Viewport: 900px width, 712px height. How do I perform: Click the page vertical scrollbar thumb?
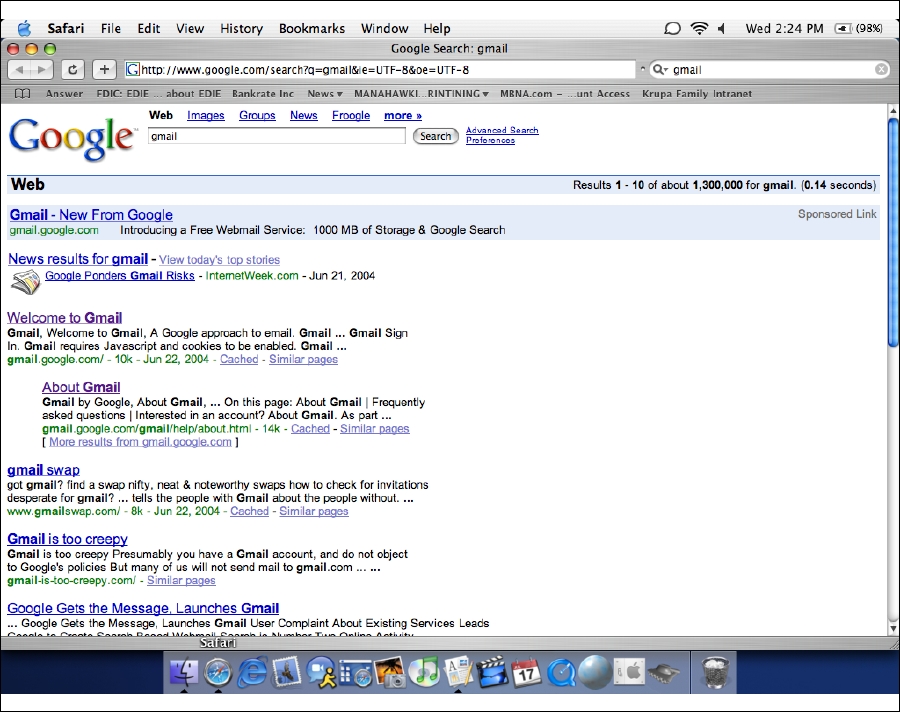[x=893, y=232]
